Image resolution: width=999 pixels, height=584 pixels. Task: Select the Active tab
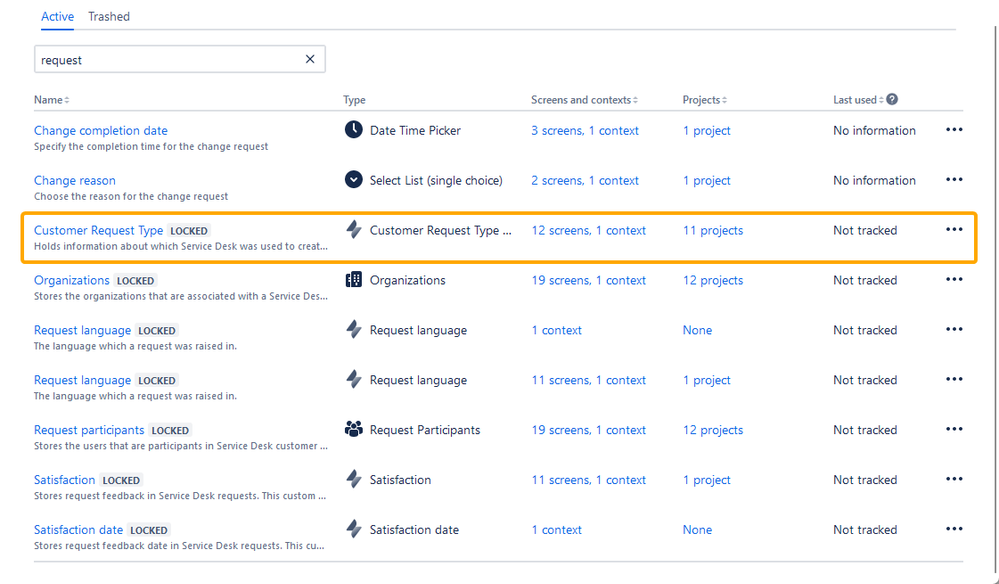pos(57,17)
